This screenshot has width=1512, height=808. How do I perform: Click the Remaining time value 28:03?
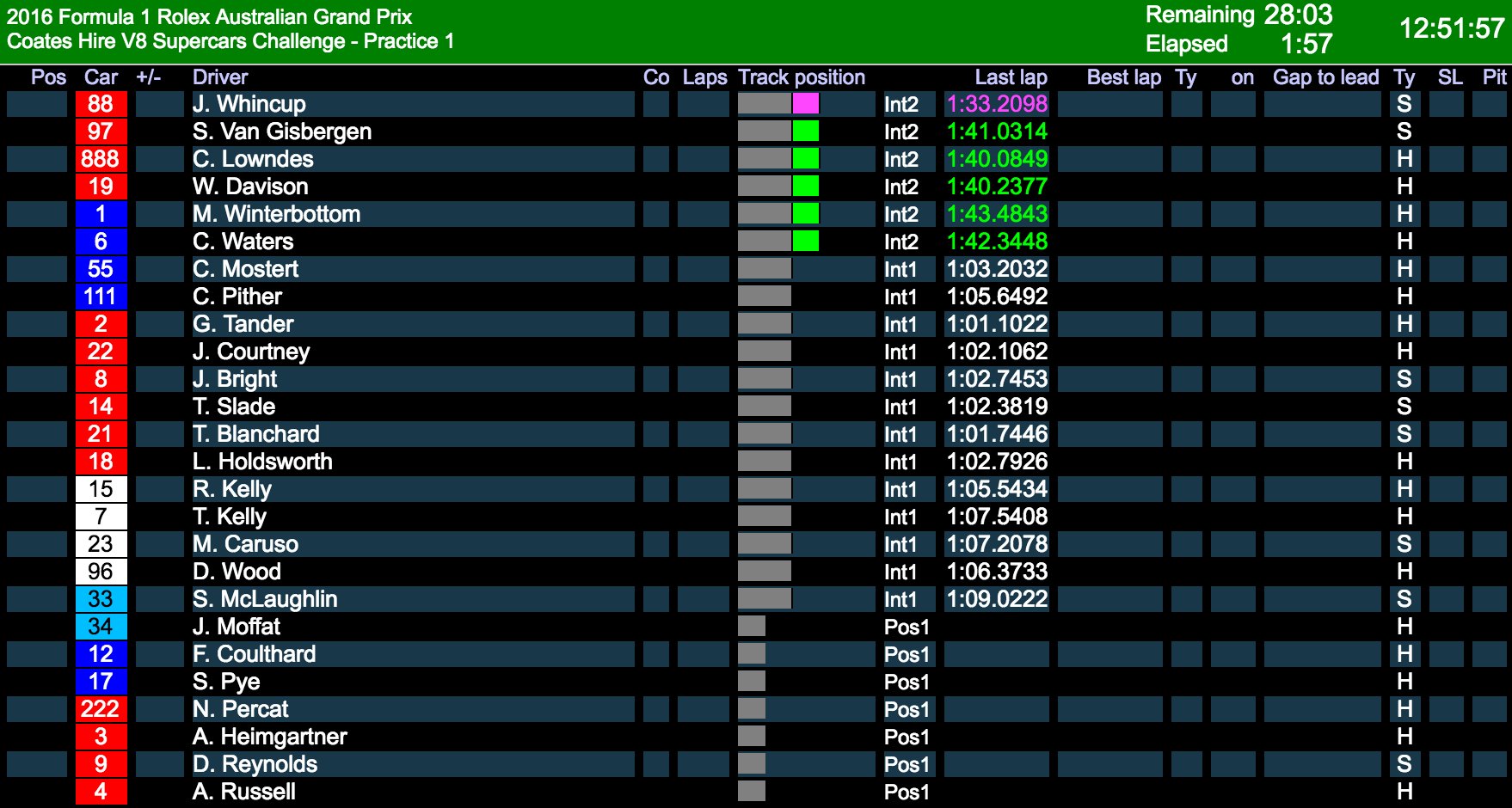point(1298,15)
